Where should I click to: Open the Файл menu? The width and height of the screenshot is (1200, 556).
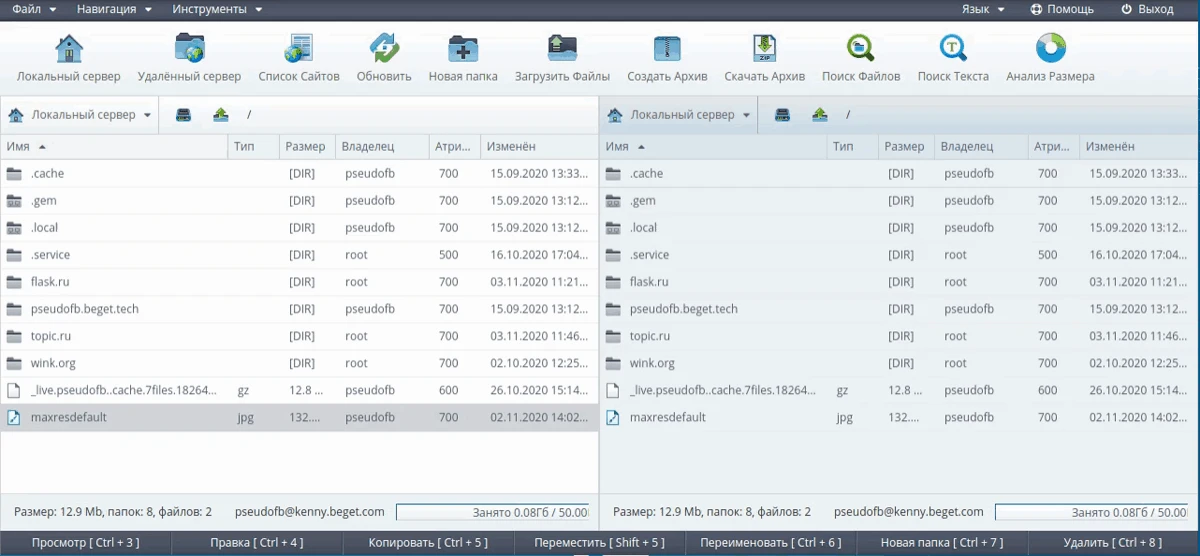click(x=33, y=9)
